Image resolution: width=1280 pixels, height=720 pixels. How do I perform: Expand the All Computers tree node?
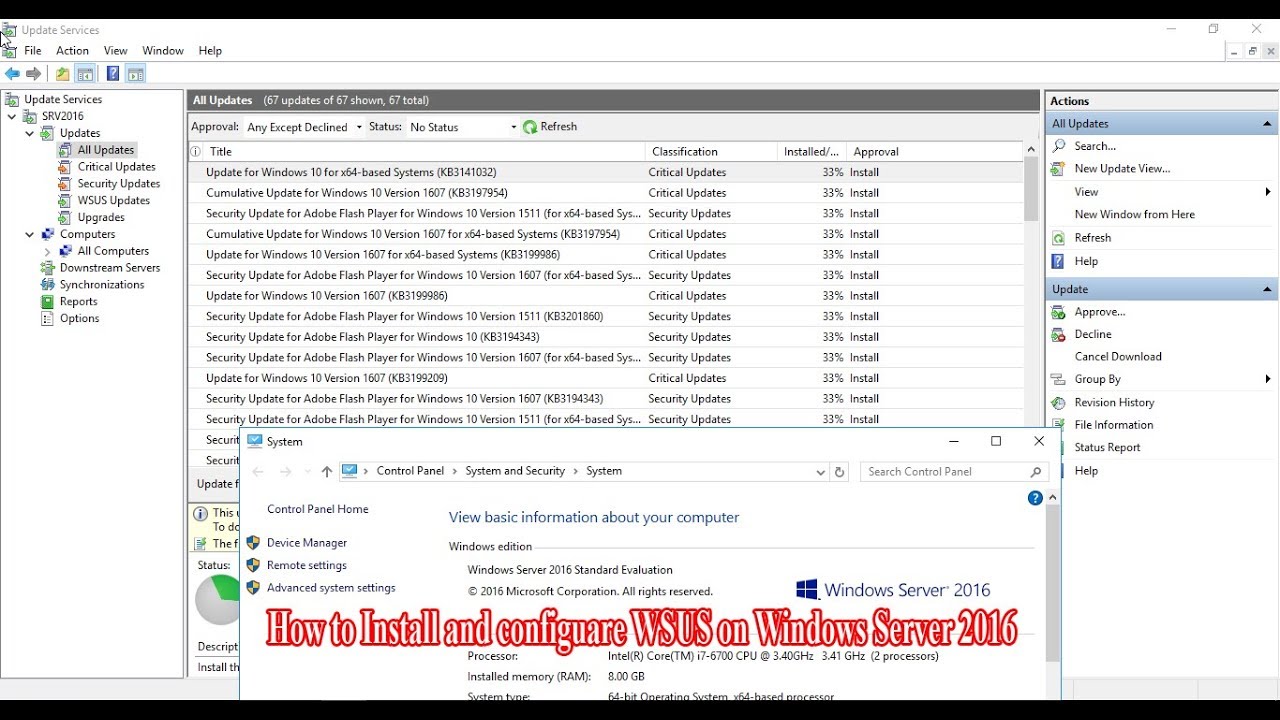click(48, 251)
